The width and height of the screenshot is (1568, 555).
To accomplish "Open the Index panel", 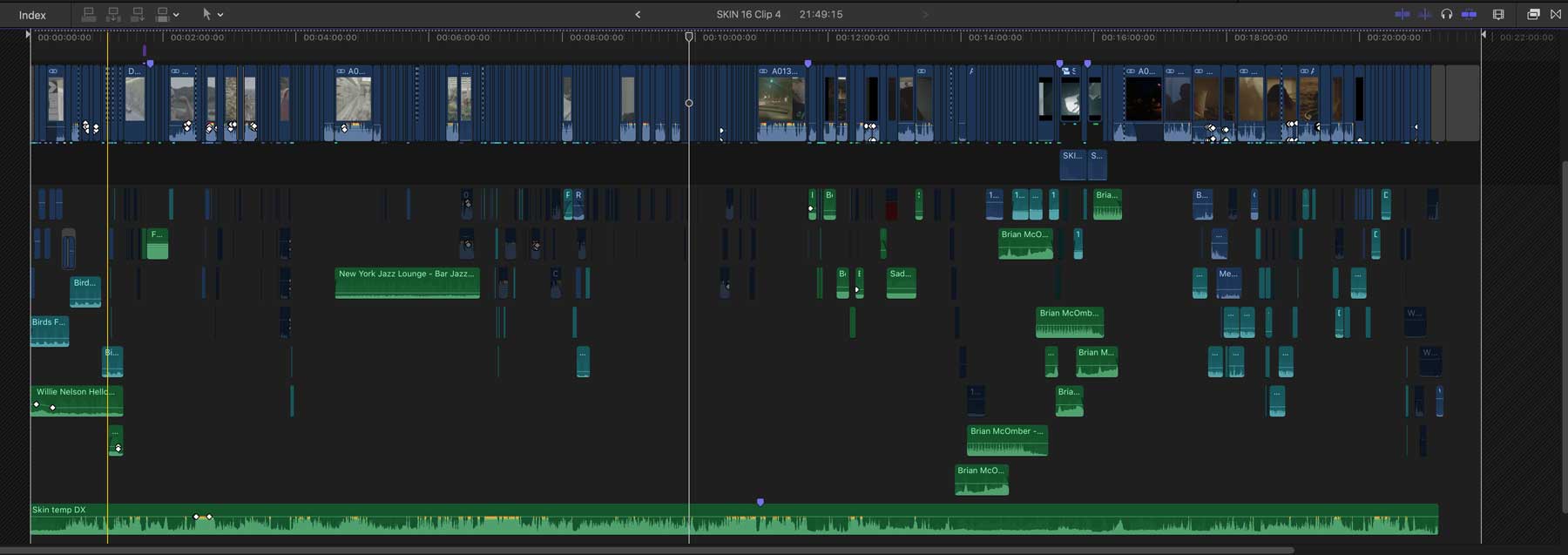I will 32,15.
